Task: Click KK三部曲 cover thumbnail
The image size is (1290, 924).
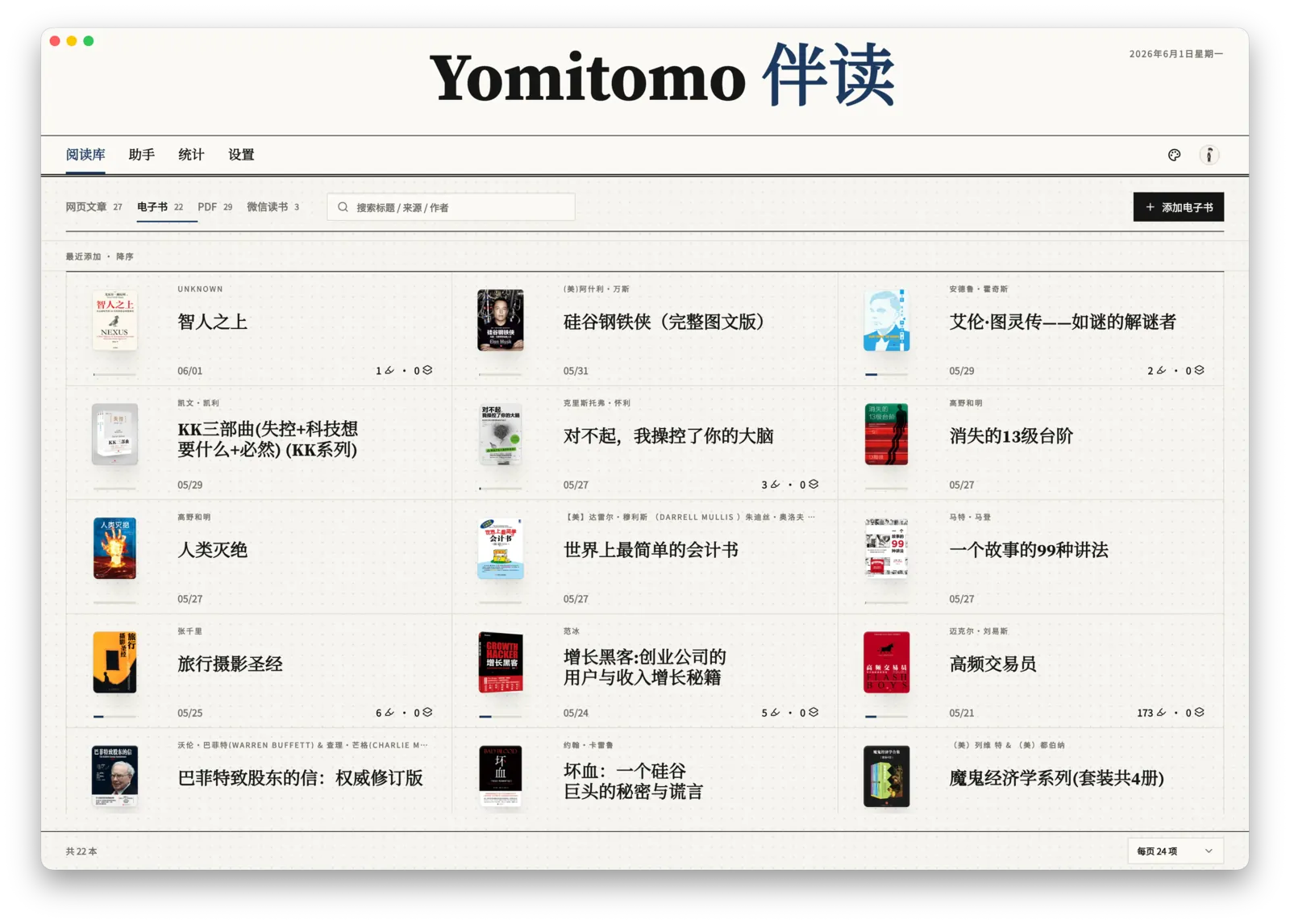Action: 114,435
